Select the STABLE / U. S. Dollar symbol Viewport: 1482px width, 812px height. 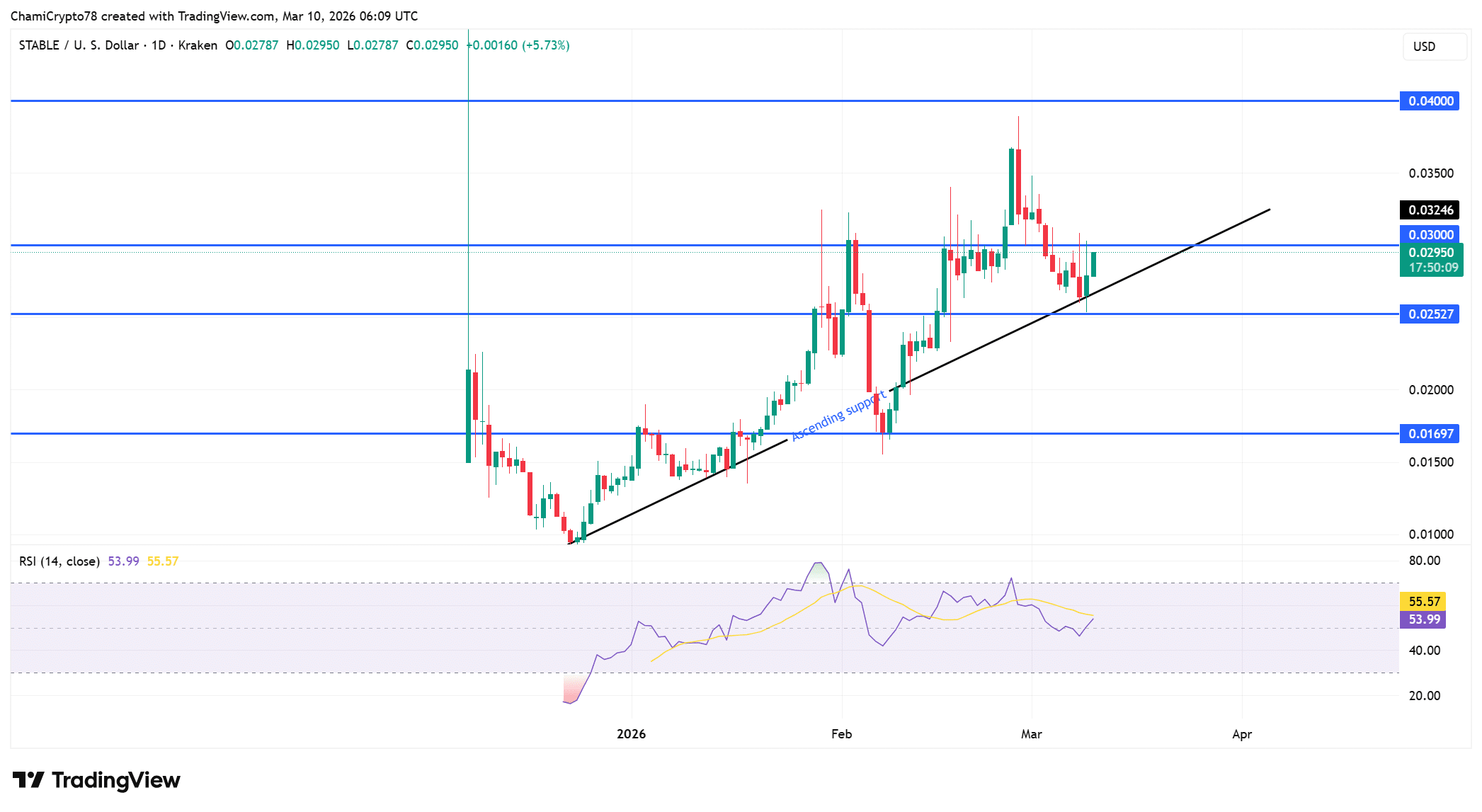pyautogui.click(x=78, y=45)
